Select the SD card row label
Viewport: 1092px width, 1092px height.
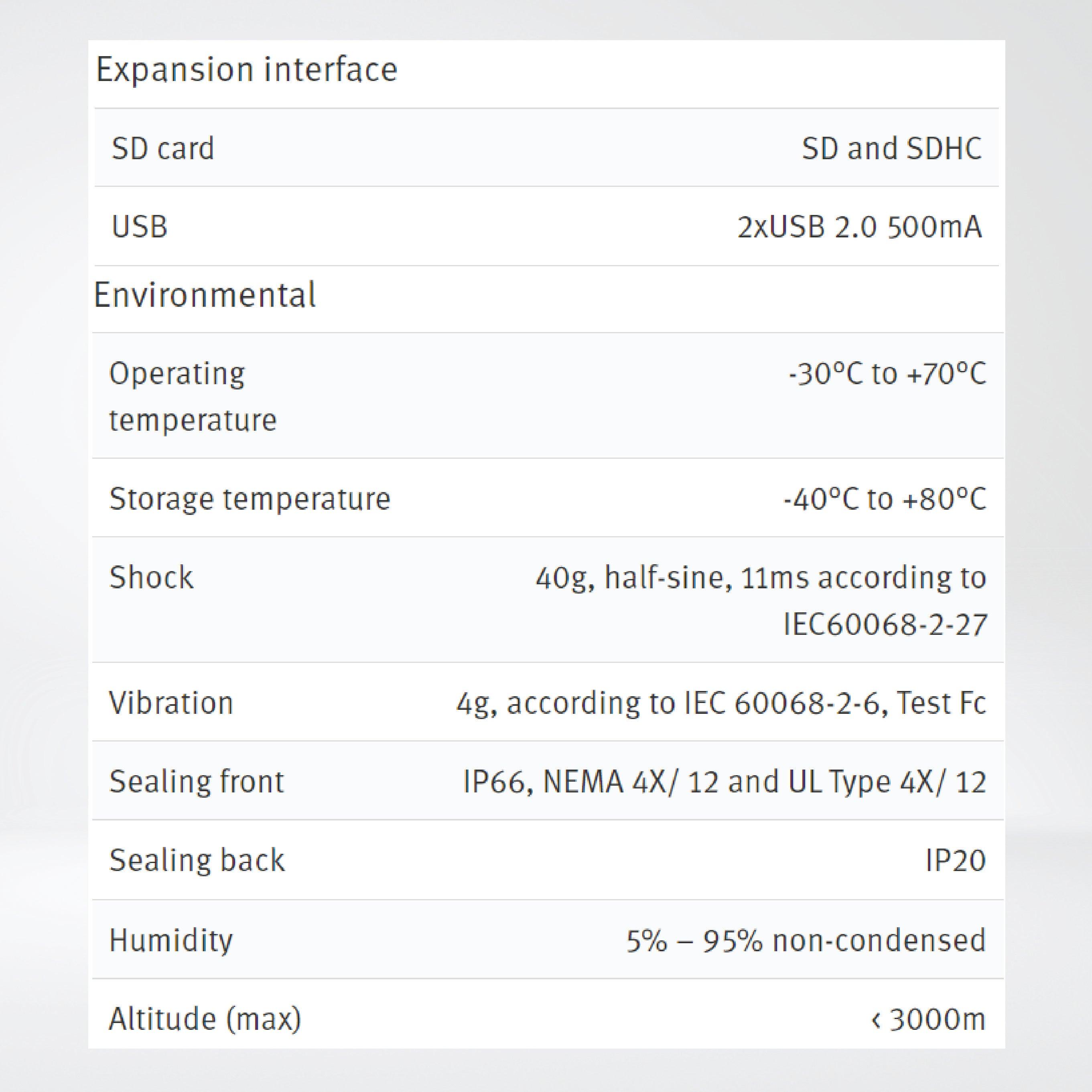[x=163, y=149]
